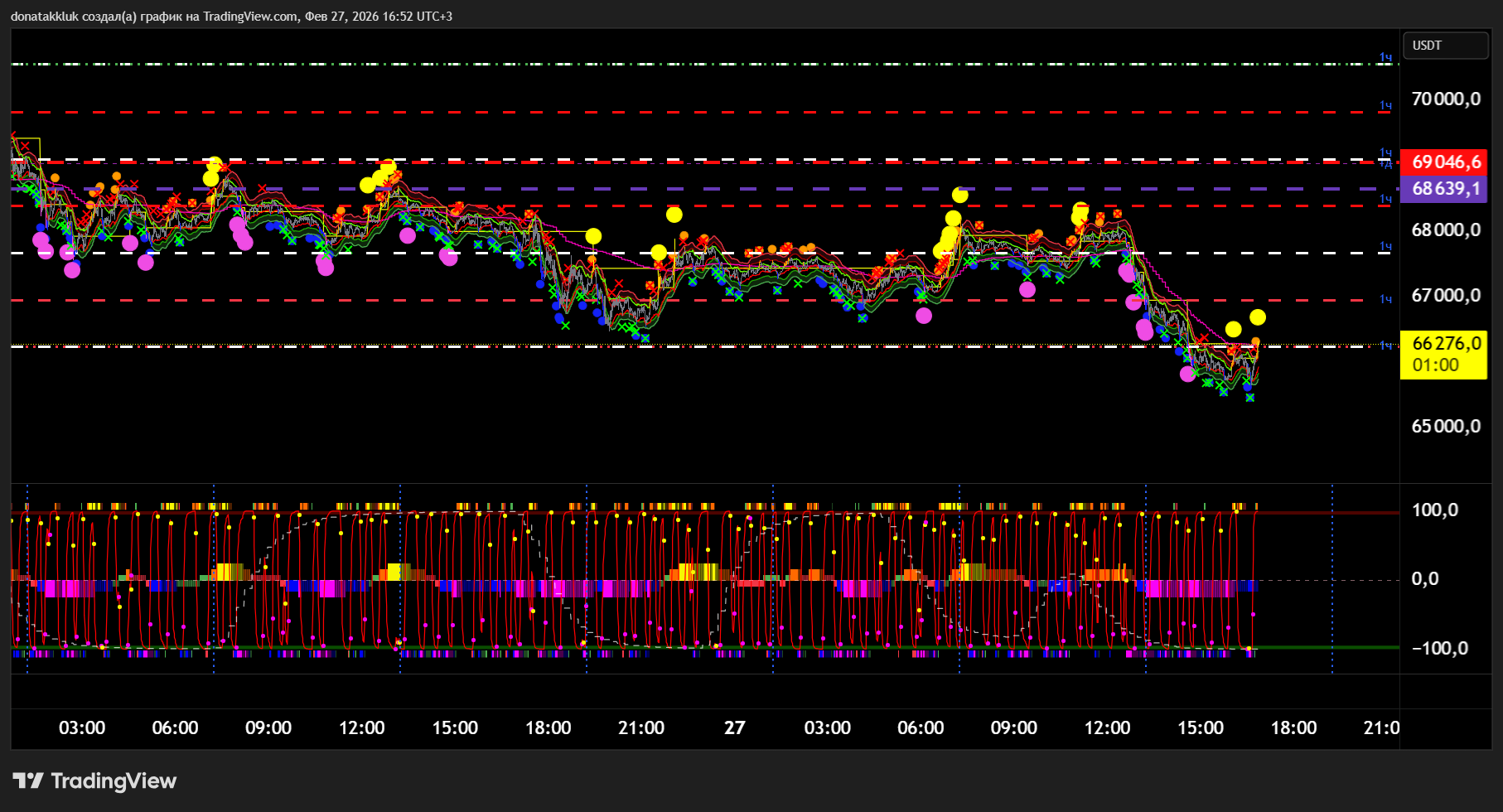This screenshot has width=1503, height=812.
Task: Click the 100,0 oscillator scale label
Action: coord(1434,510)
